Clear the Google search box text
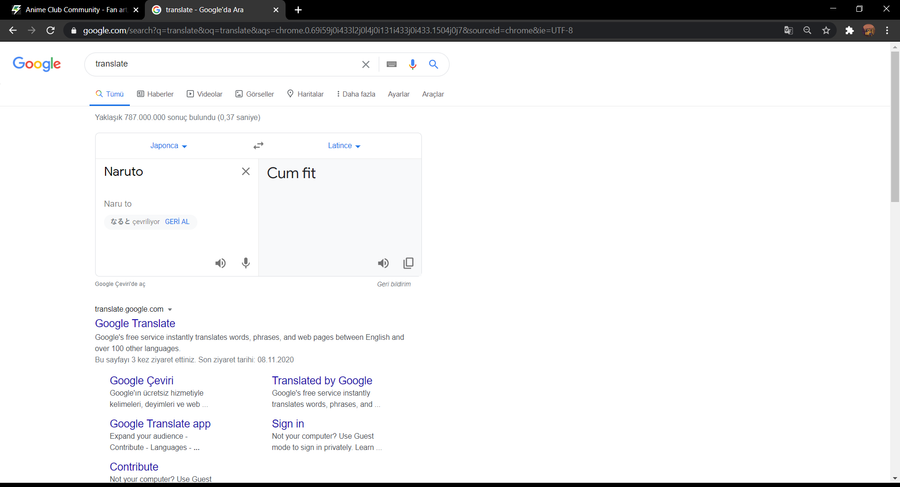 coord(366,64)
